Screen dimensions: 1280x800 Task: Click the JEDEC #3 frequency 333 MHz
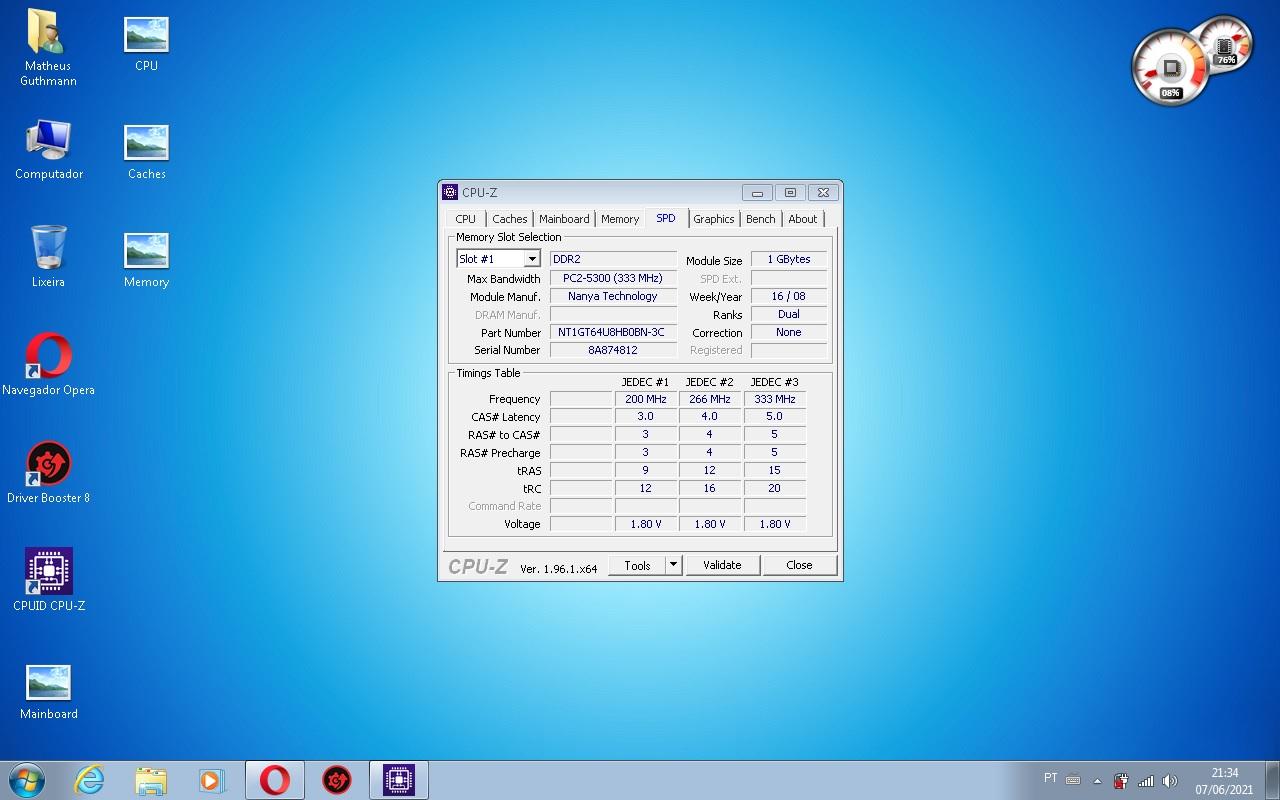coord(774,399)
